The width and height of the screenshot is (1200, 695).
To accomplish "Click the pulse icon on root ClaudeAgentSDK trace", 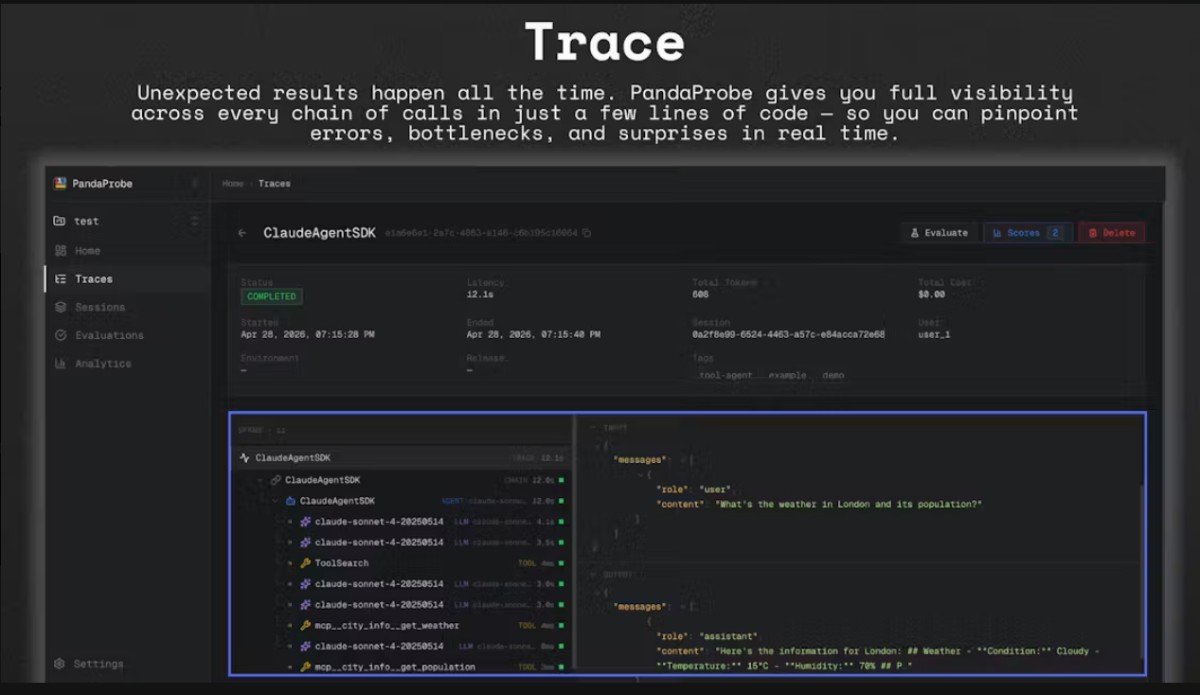I will pos(245,458).
